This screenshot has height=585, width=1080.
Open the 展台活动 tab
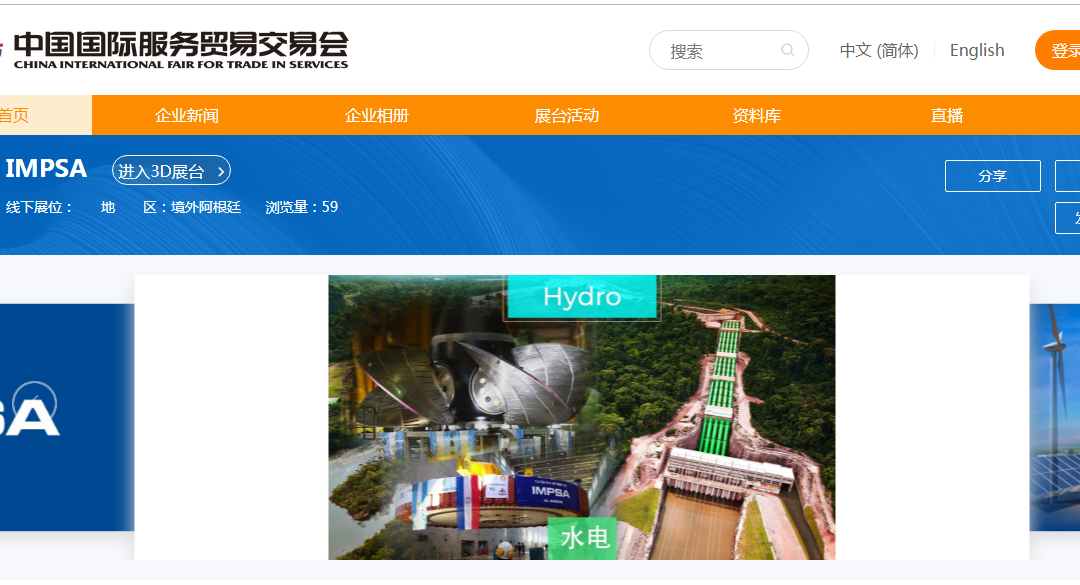pos(567,115)
